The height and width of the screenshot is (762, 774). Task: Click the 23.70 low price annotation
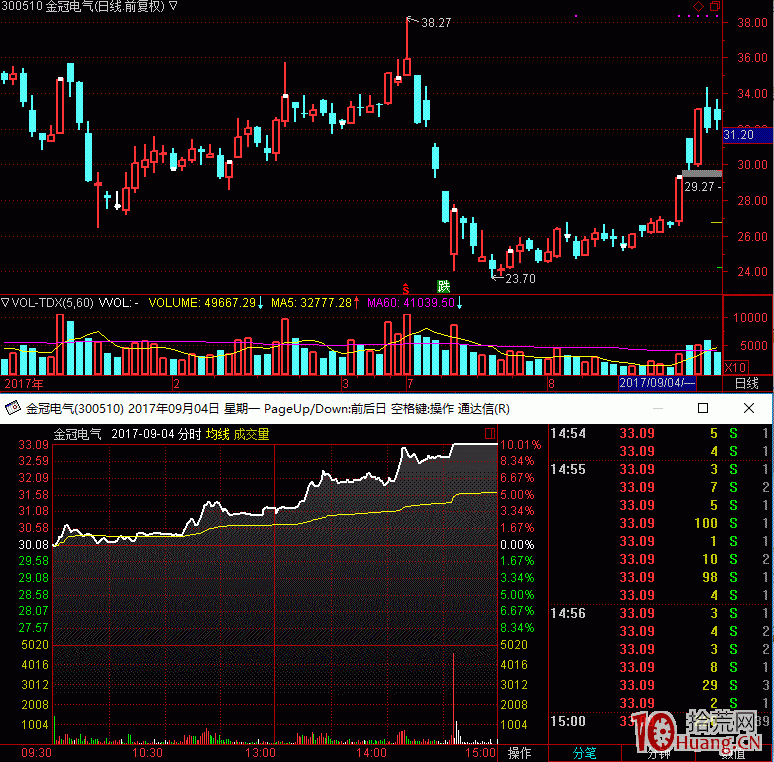[x=520, y=279]
